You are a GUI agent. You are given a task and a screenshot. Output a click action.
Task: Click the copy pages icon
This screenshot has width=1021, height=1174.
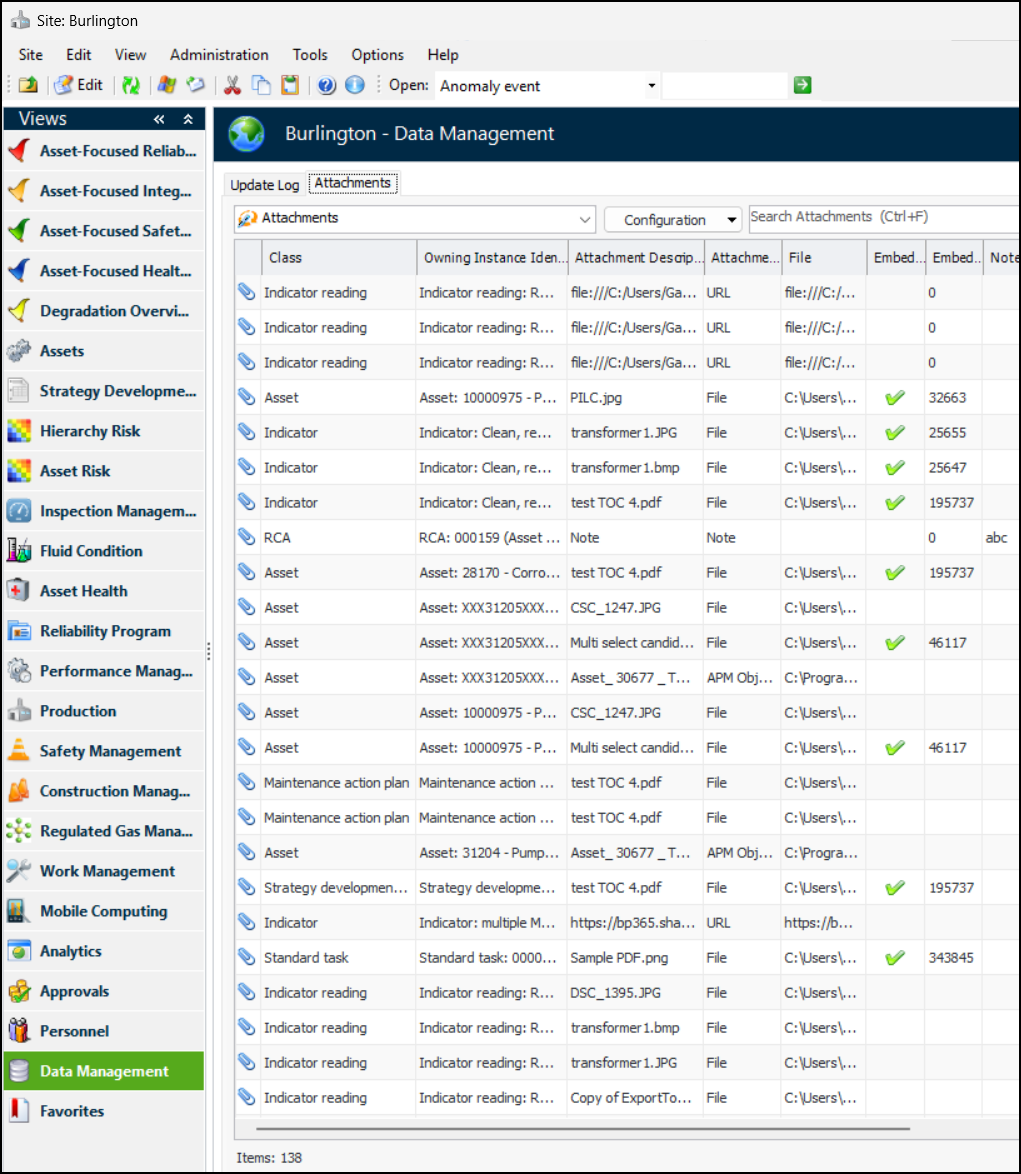(260, 85)
